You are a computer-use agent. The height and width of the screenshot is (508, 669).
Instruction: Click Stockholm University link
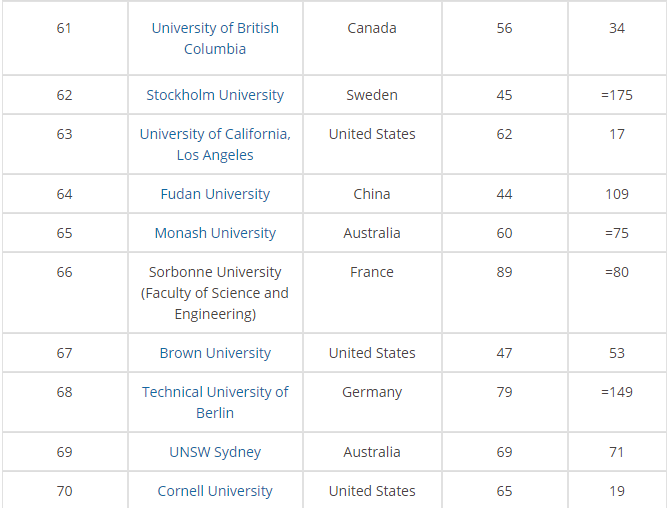pos(215,95)
